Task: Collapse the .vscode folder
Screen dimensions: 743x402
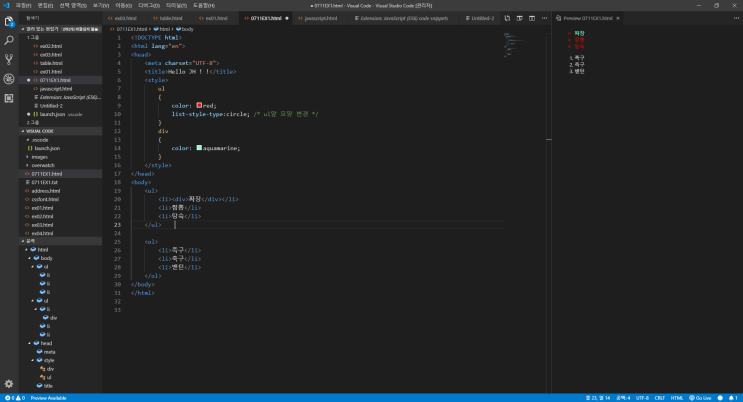Action: click(27, 140)
